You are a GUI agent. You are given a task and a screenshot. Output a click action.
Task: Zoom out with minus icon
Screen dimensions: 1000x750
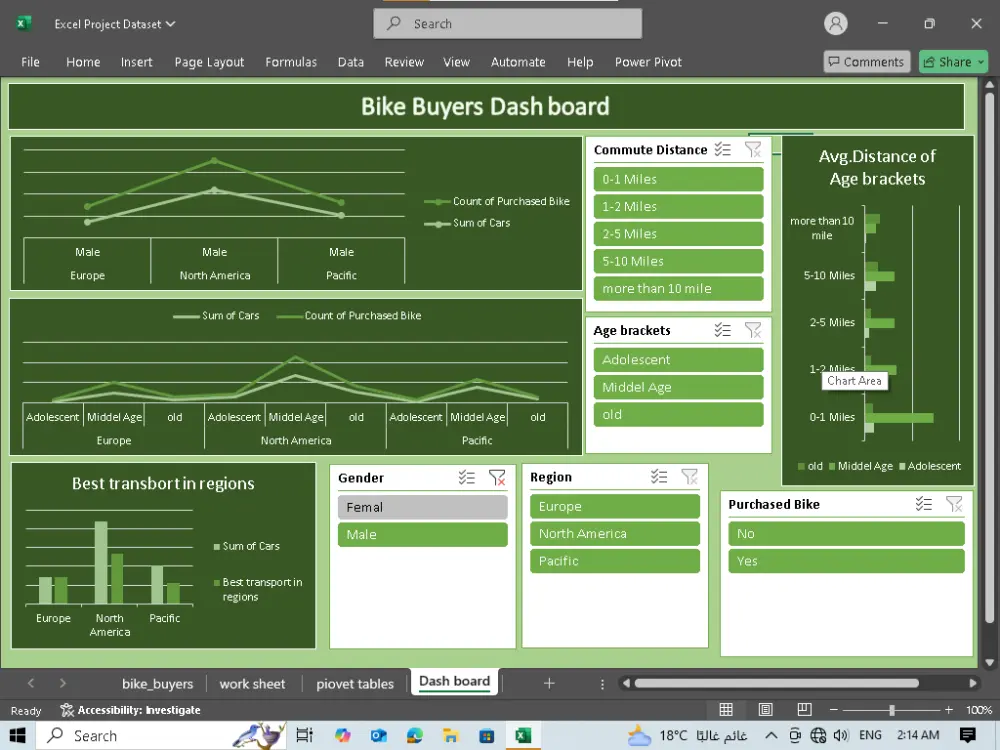[x=834, y=709]
